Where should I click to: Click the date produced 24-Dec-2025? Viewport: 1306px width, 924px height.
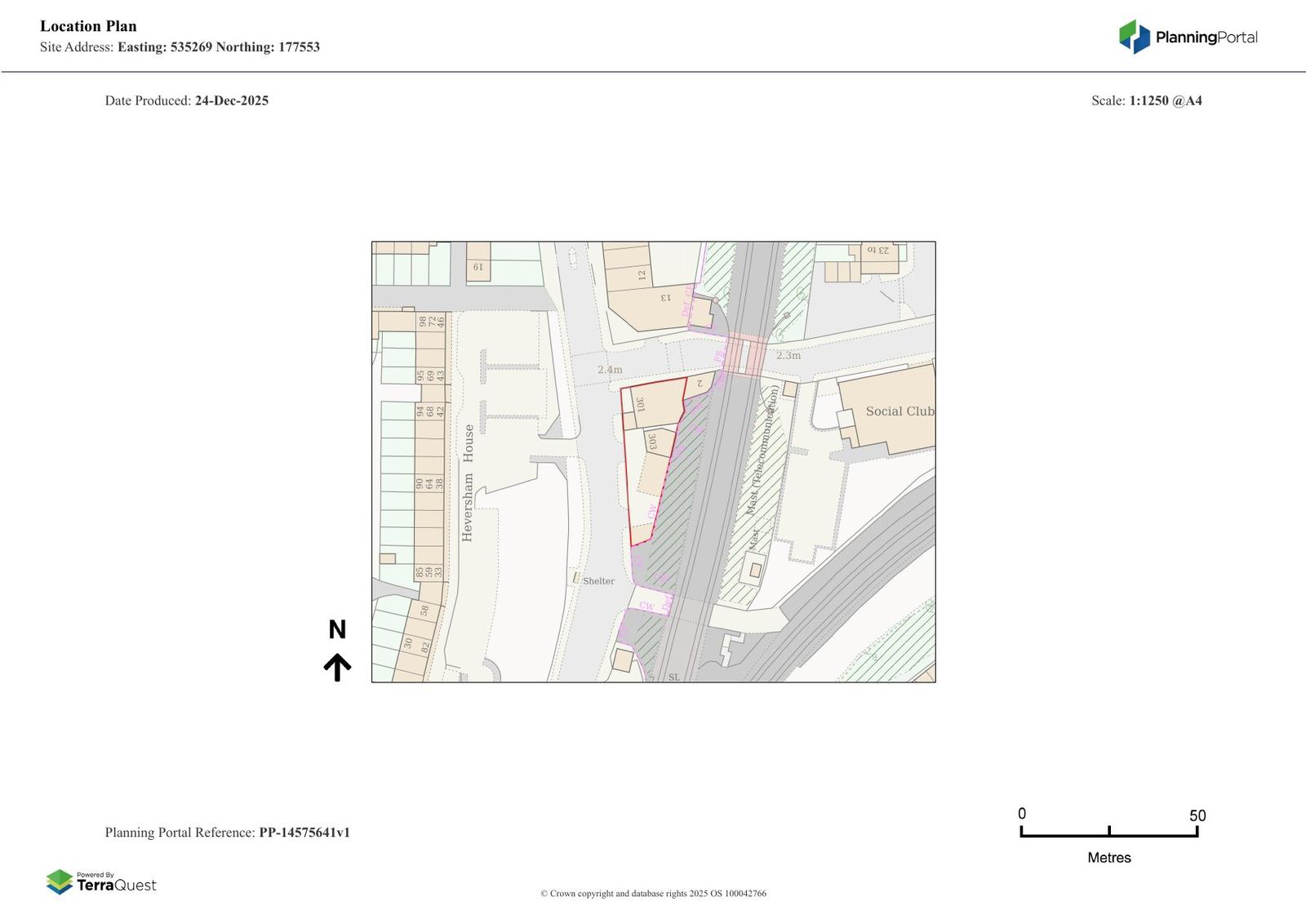[231, 100]
